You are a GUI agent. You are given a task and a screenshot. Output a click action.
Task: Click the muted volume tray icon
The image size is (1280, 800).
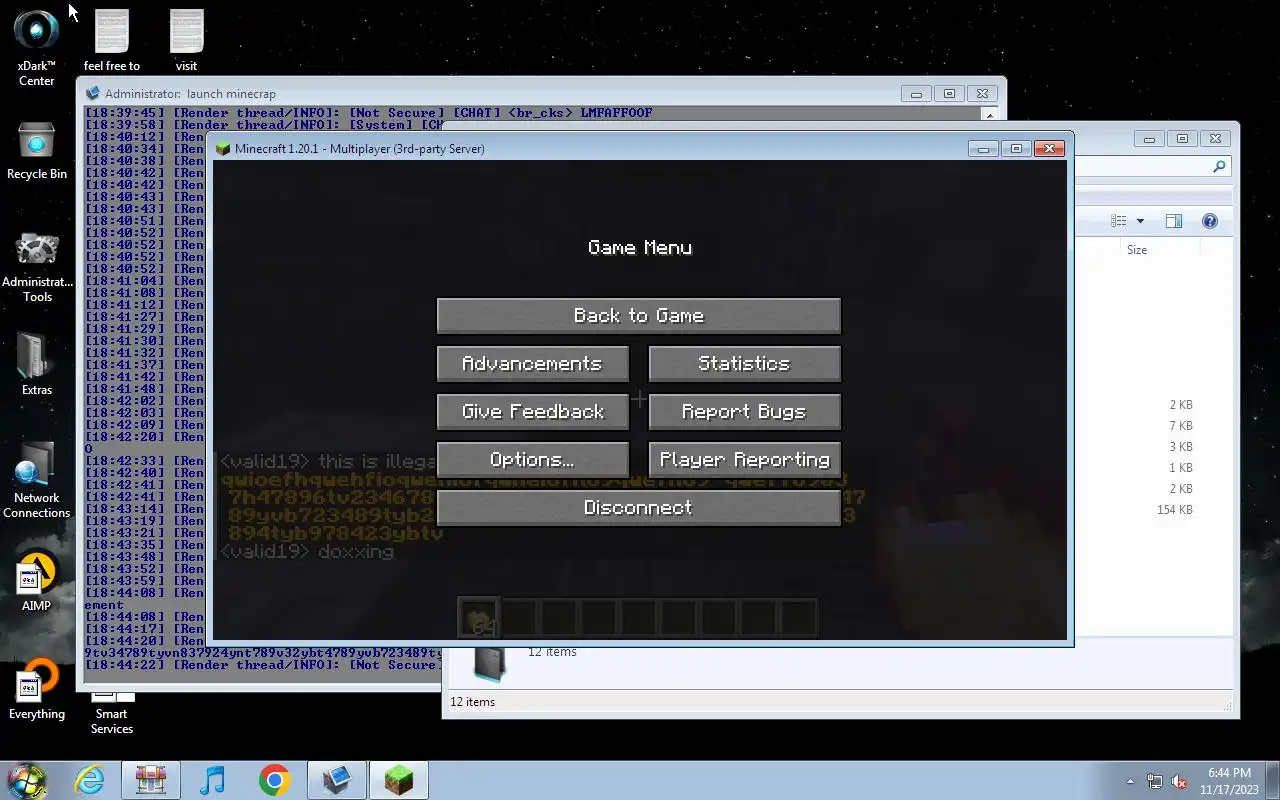tap(1179, 781)
